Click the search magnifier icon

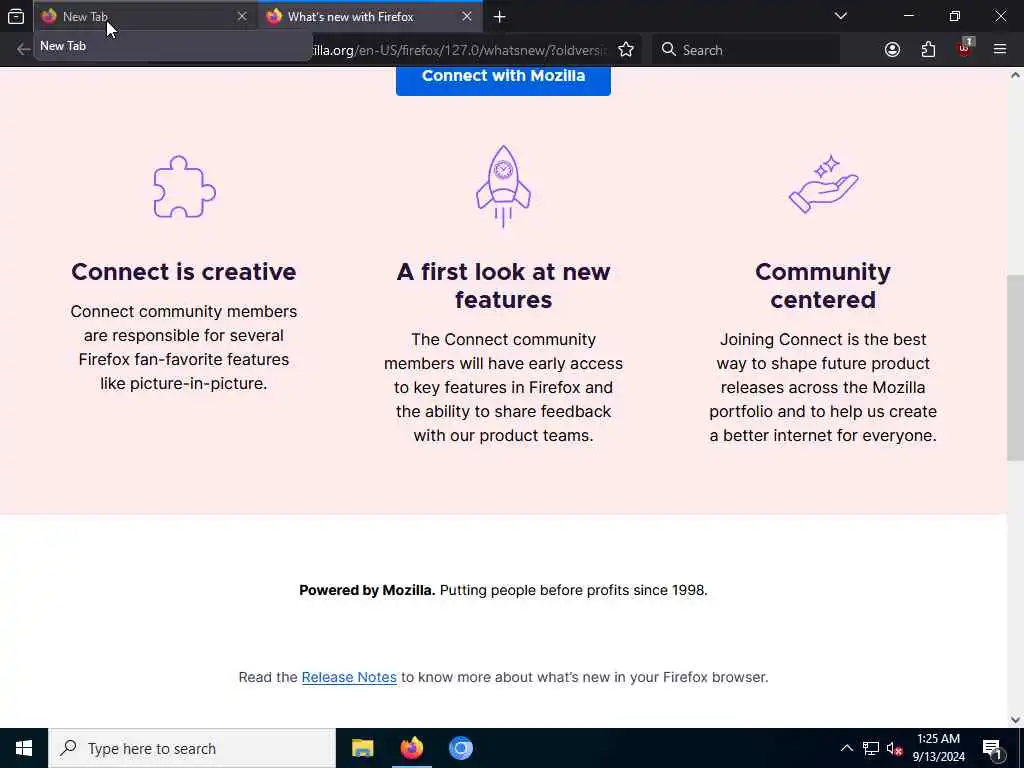point(668,50)
